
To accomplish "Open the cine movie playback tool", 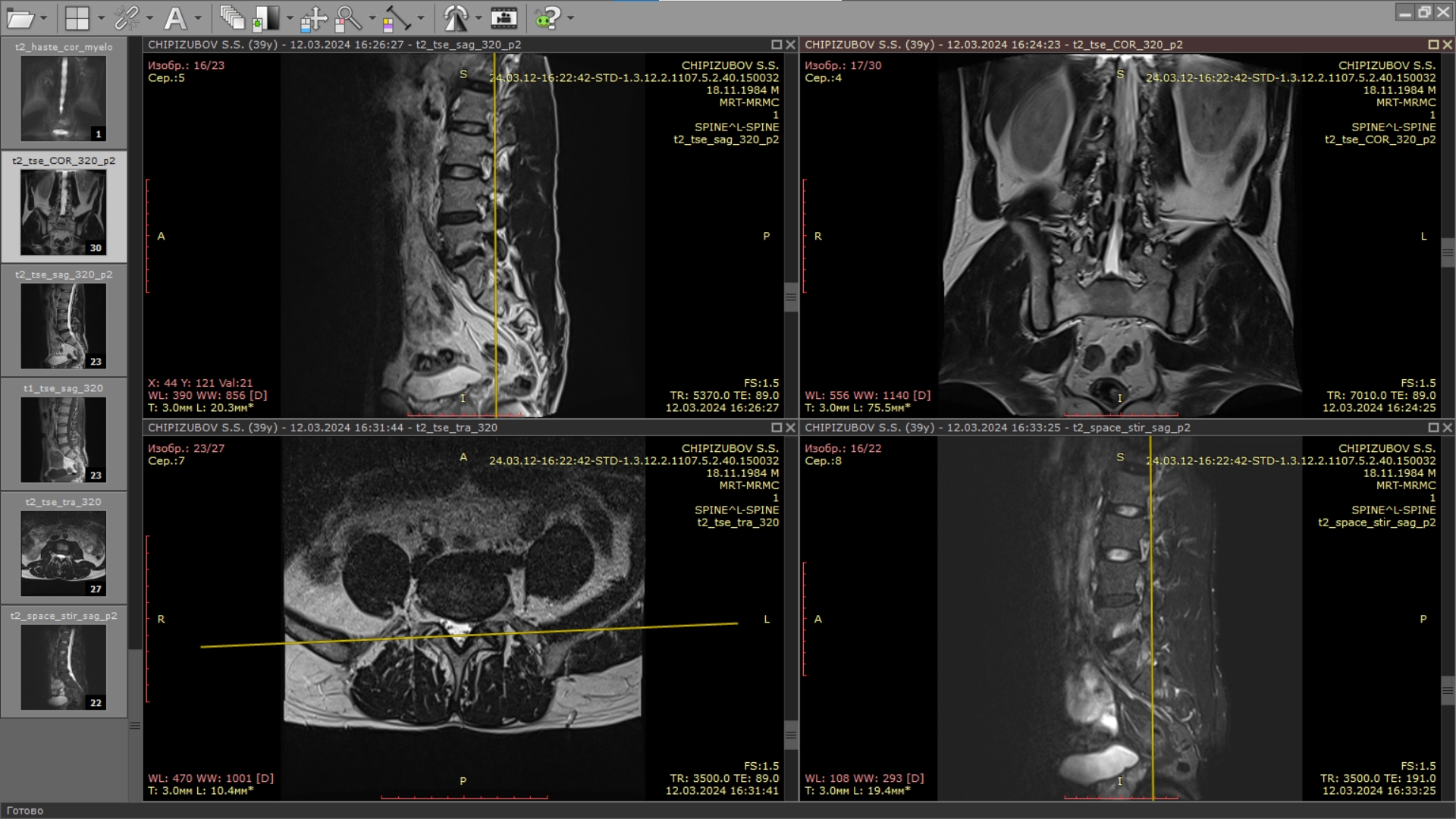I will click(504, 18).
